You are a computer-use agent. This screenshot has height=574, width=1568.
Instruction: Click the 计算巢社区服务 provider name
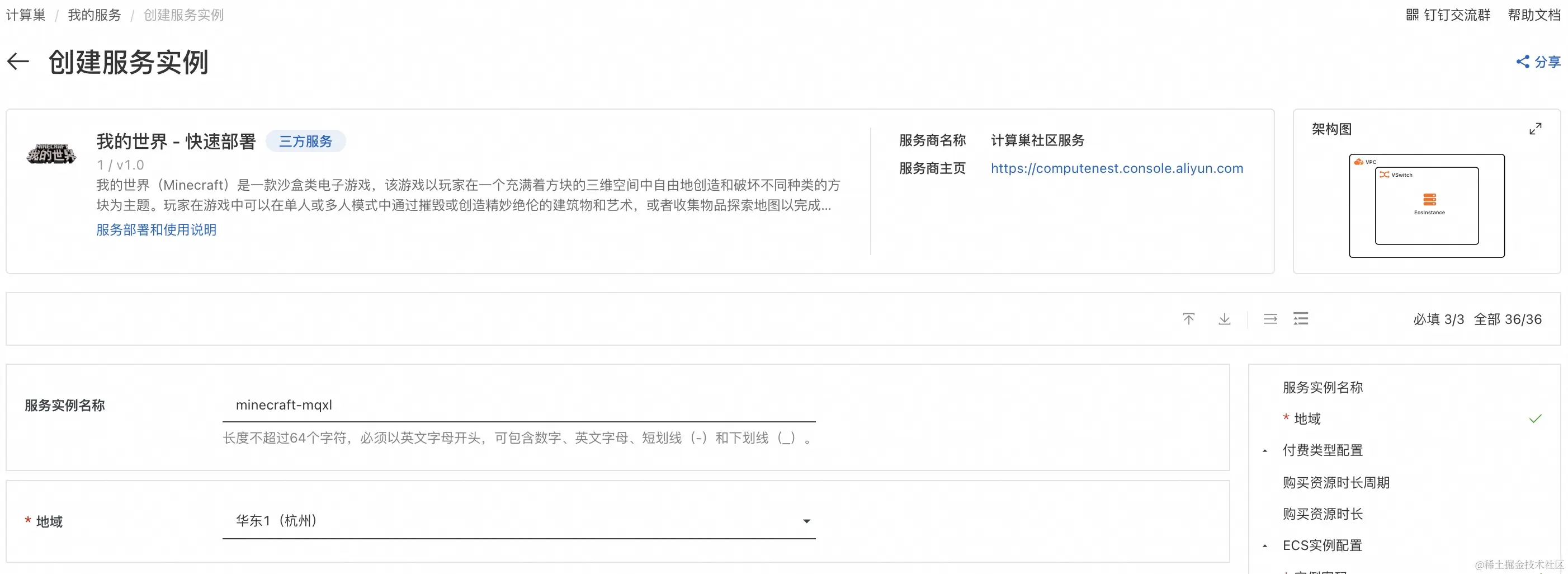click(x=1037, y=140)
